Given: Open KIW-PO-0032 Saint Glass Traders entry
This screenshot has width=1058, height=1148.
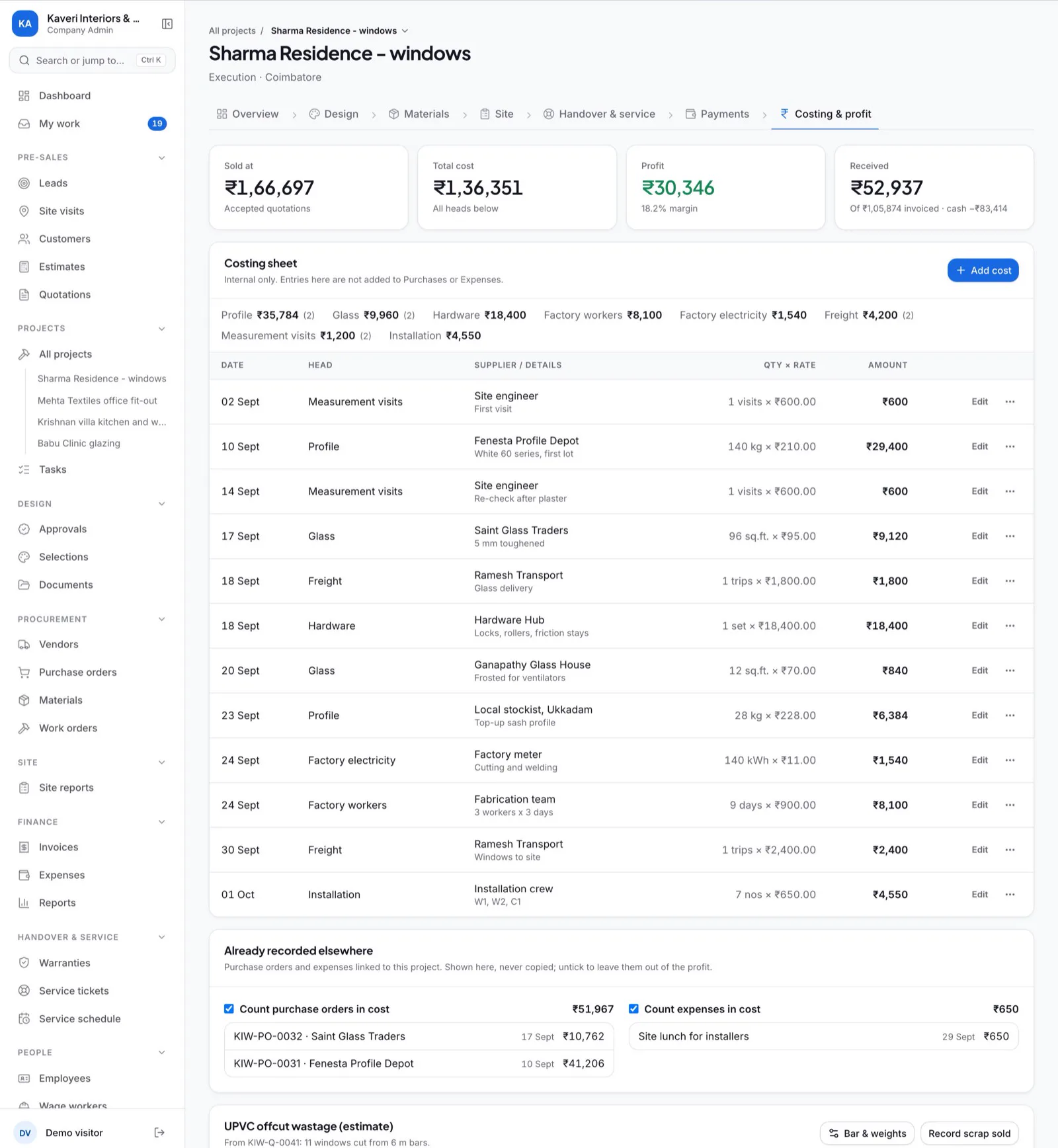Looking at the screenshot, I should [419, 1036].
